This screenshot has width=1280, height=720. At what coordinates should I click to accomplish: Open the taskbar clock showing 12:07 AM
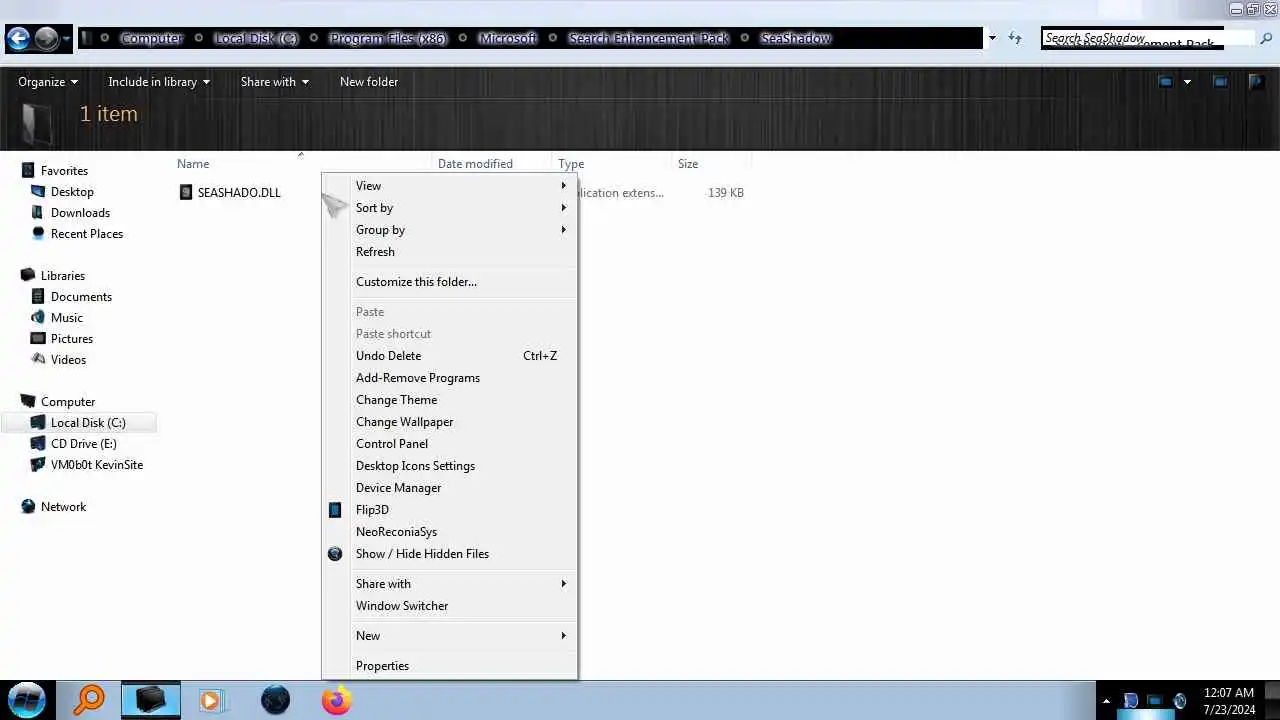[x=1229, y=700]
